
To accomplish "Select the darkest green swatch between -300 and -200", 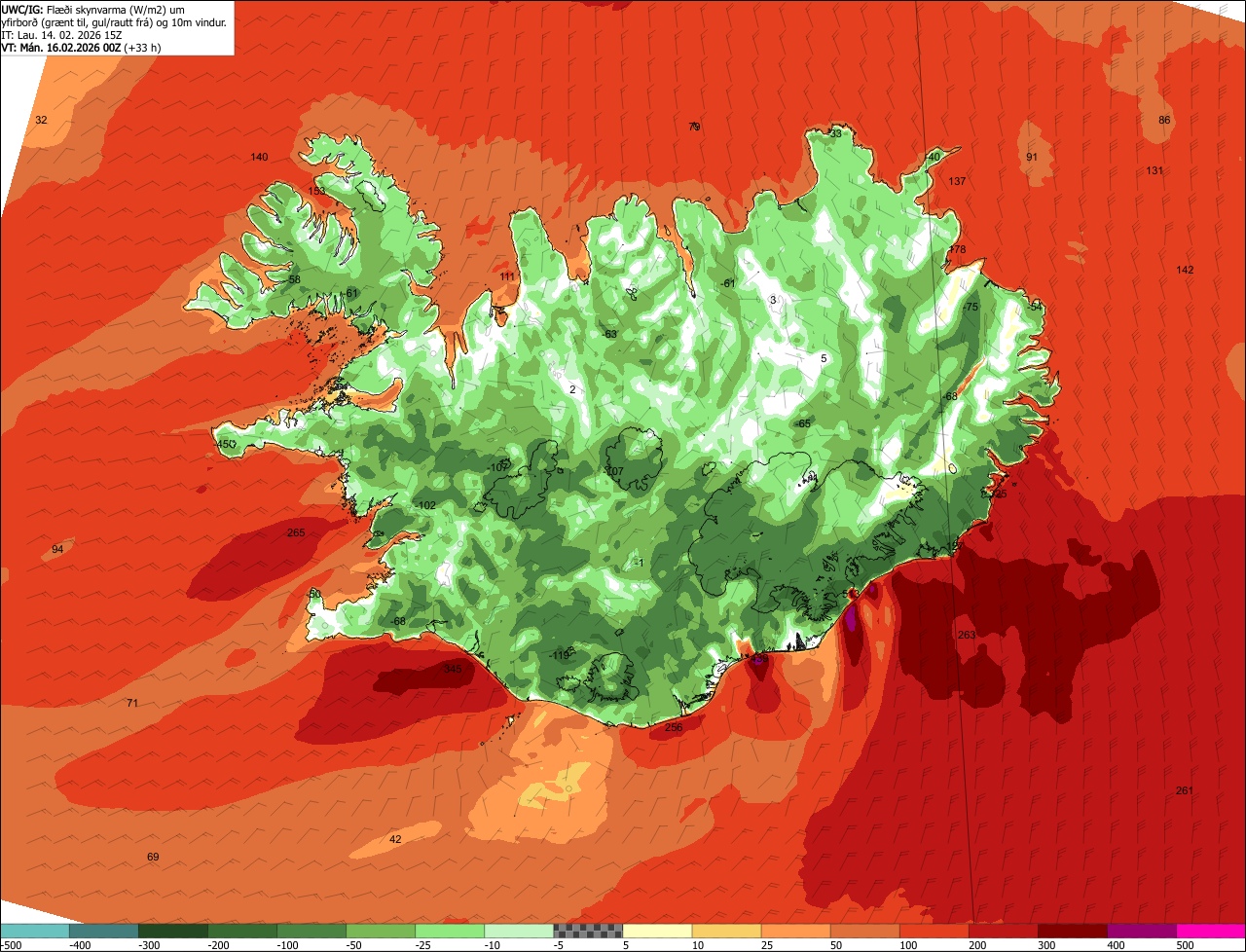I will coord(173,931).
